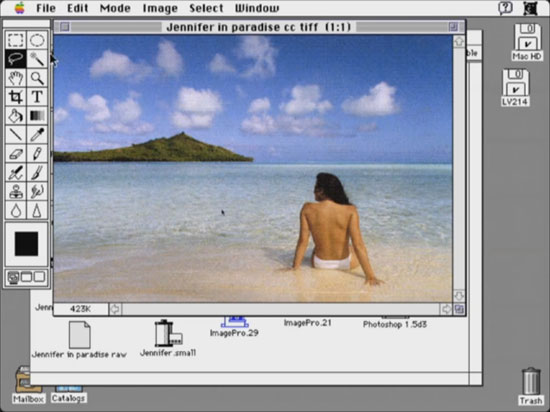This screenshot has width=550, height=412.
Task: Click the image window scroll down arrow
Action: 459,296
